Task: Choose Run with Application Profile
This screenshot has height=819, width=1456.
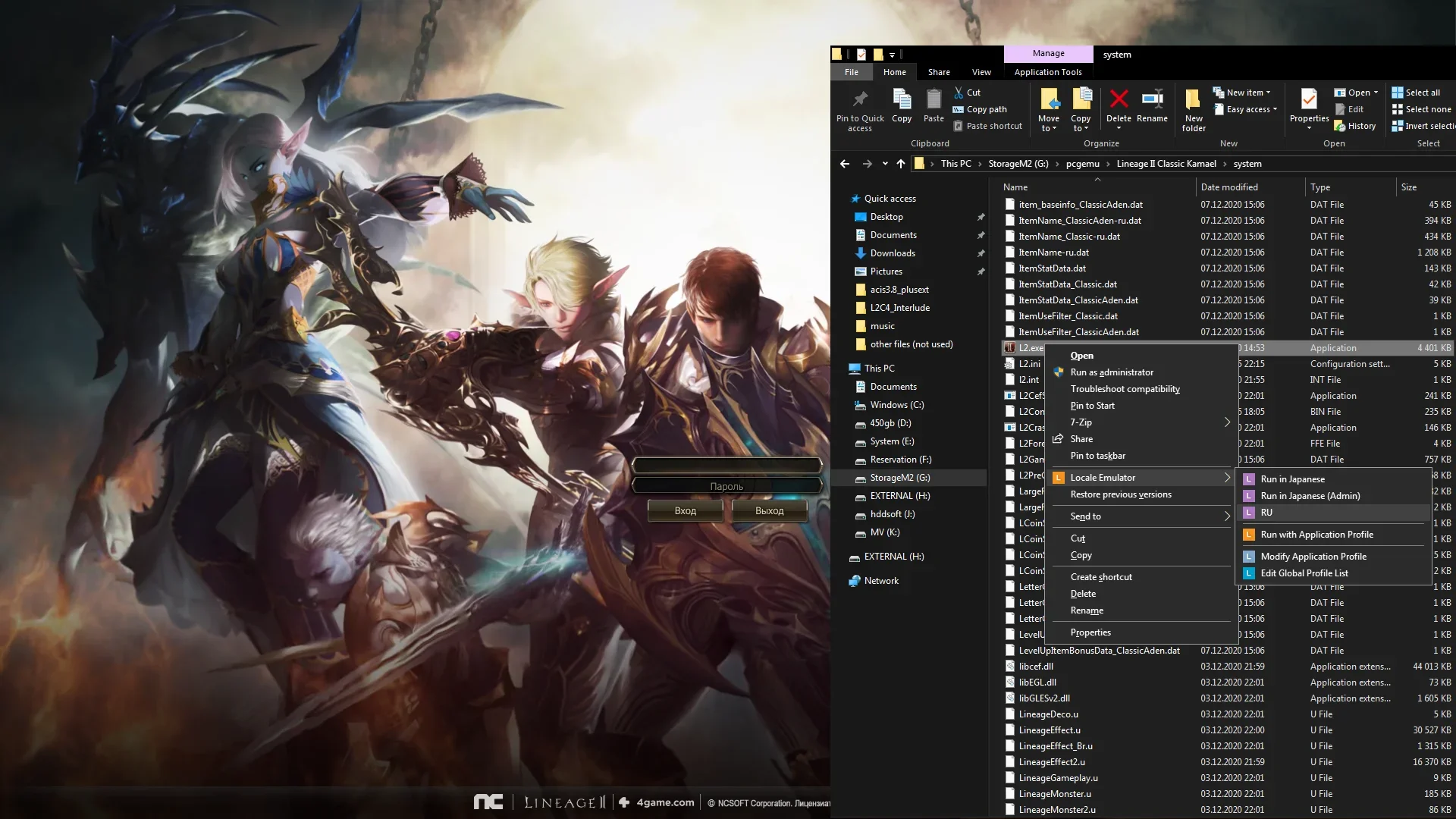Action: point(1333,535)
